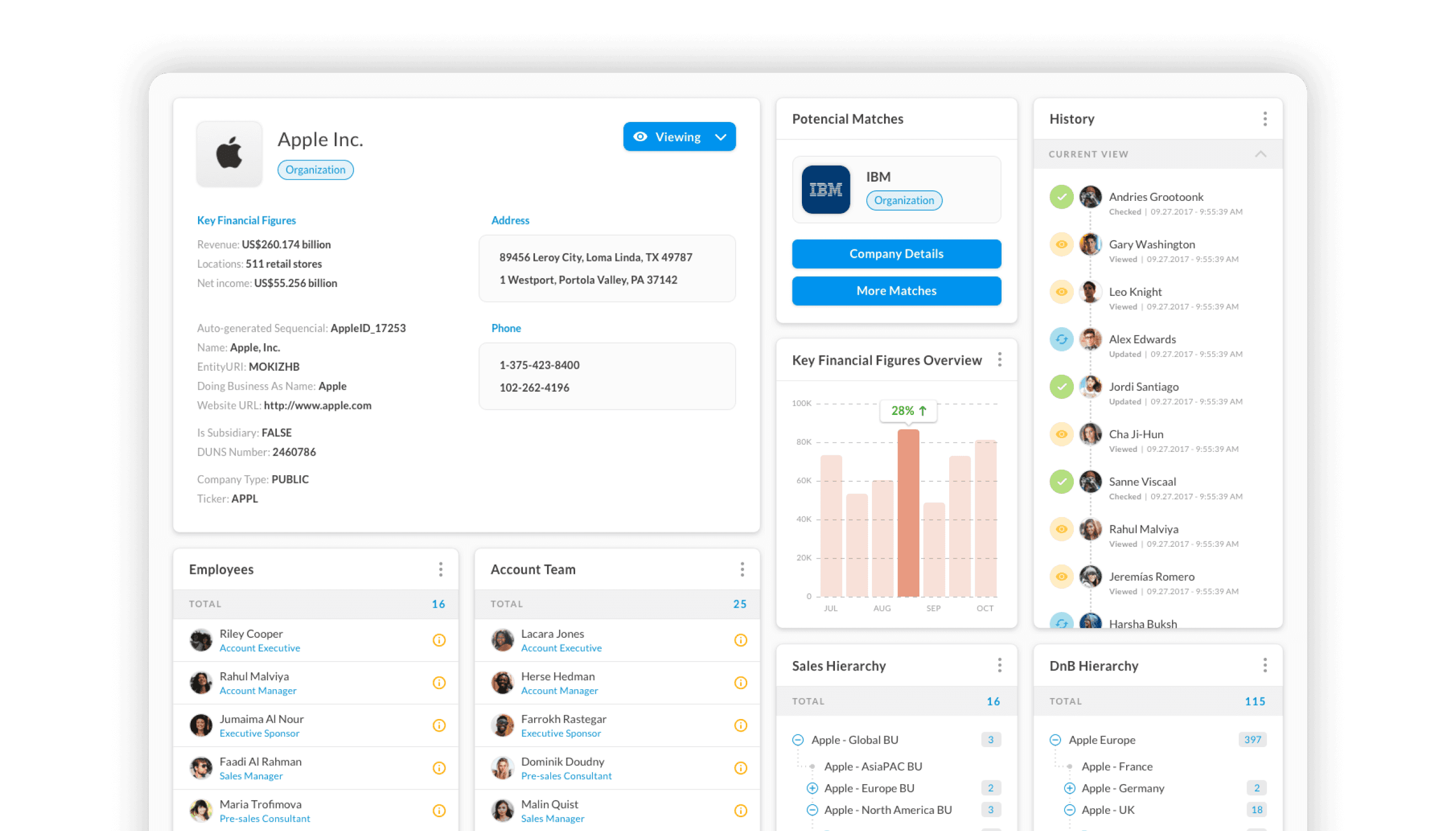Click the Company Details button
The height and width of the screenshot is (831, 1456).
[x=896, y=254]
